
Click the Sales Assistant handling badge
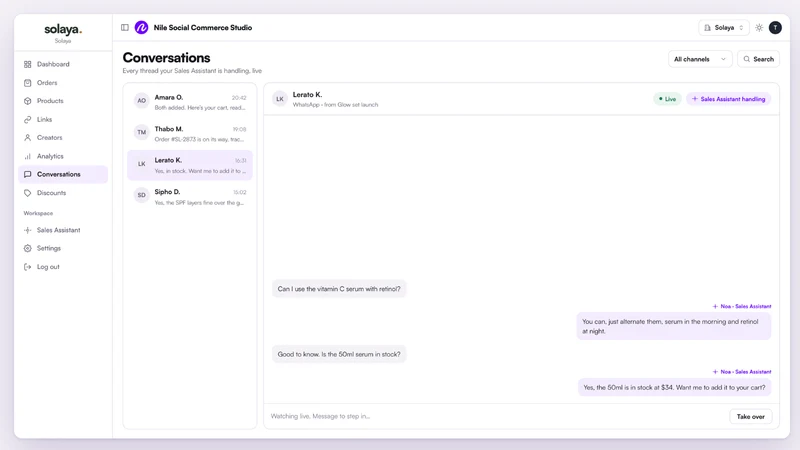click(729, 99)
